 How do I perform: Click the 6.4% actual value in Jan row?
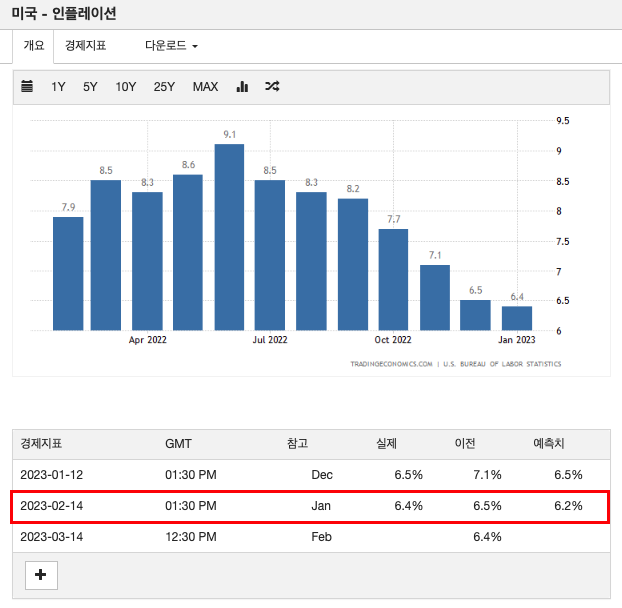409,506
